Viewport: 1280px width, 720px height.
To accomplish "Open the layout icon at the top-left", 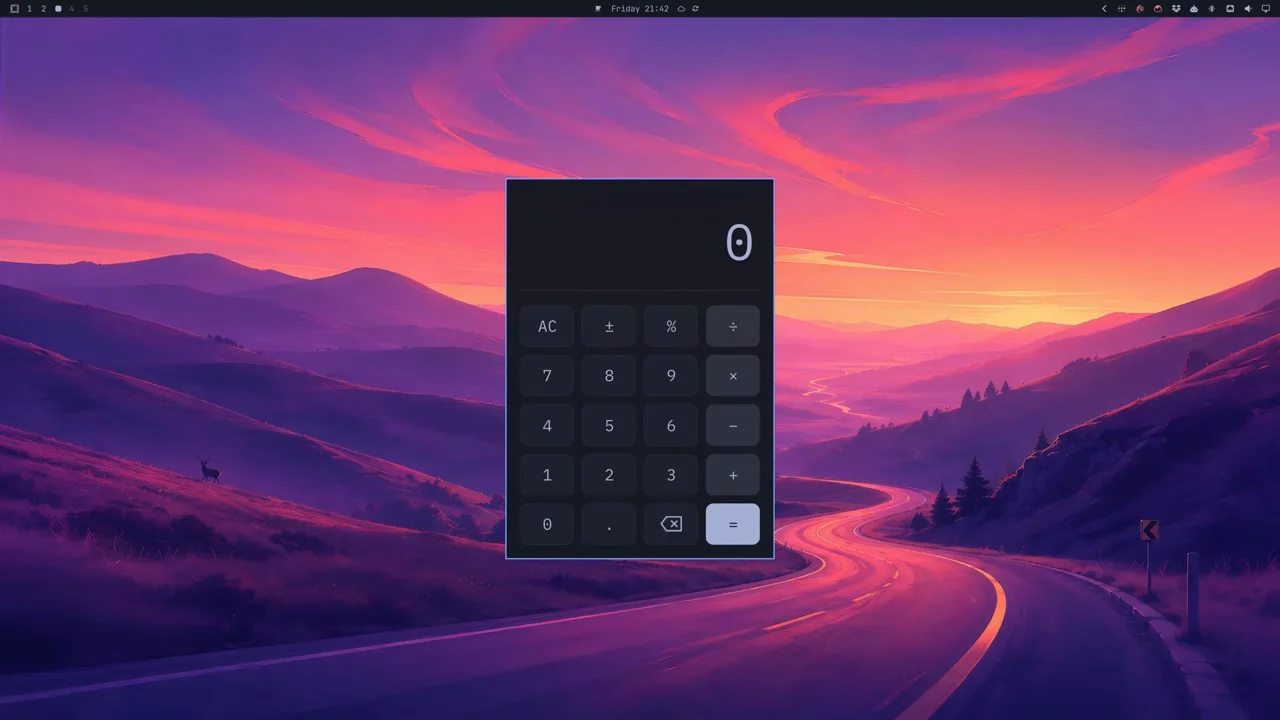I will tap(14, 8).
